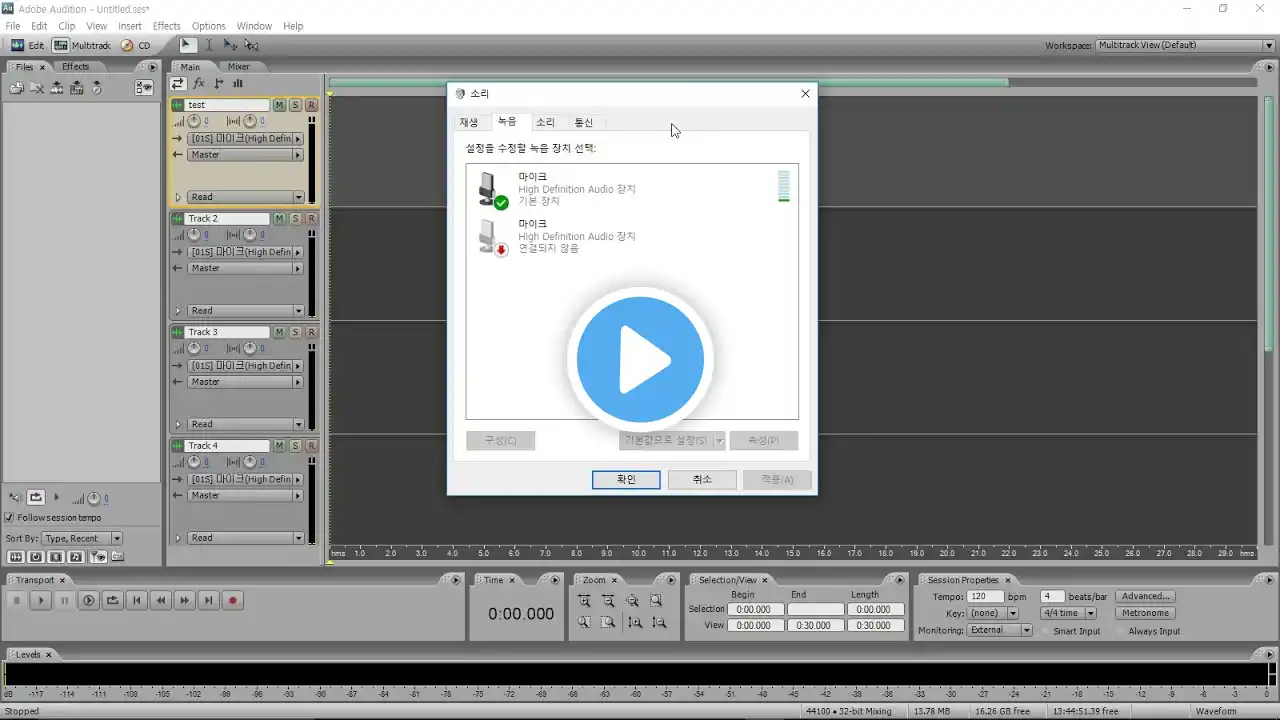The width and height of the screenshot is (1280, 720).
Task: Switch to Edit view
Action: tap(27, 45)
